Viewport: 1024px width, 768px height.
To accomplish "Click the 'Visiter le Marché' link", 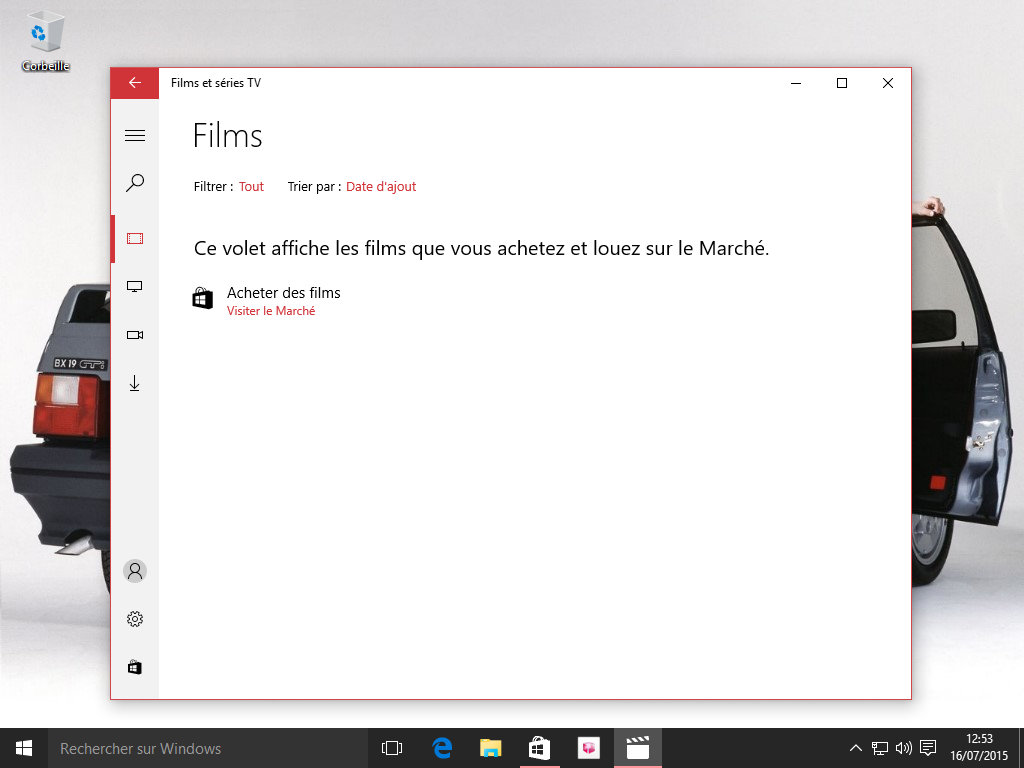I will [x=271, y=311].
